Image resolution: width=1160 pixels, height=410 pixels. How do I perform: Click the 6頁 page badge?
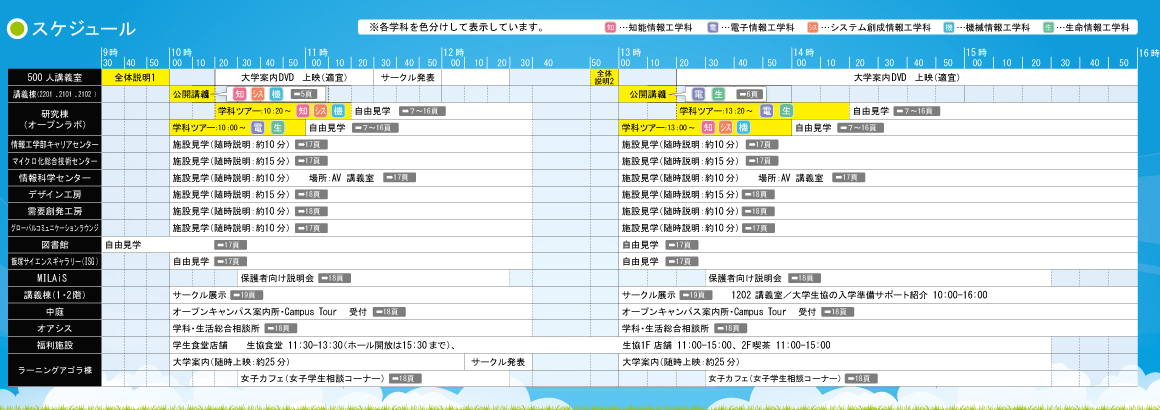pos(748,94)
